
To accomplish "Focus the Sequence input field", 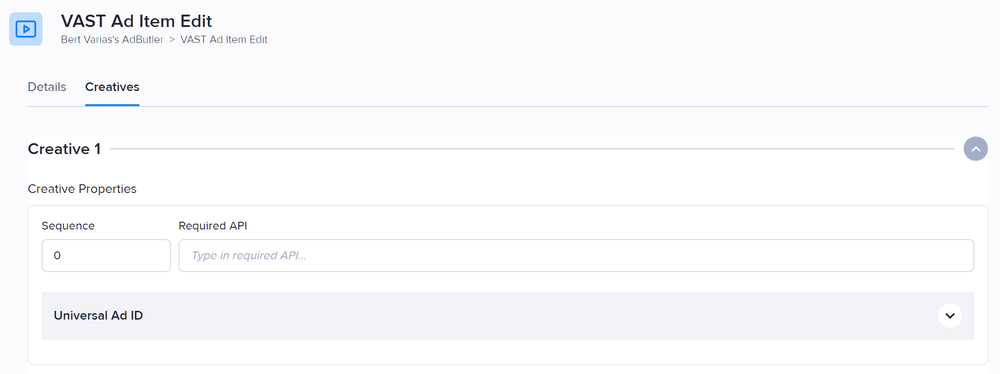I will click(106, 255).
